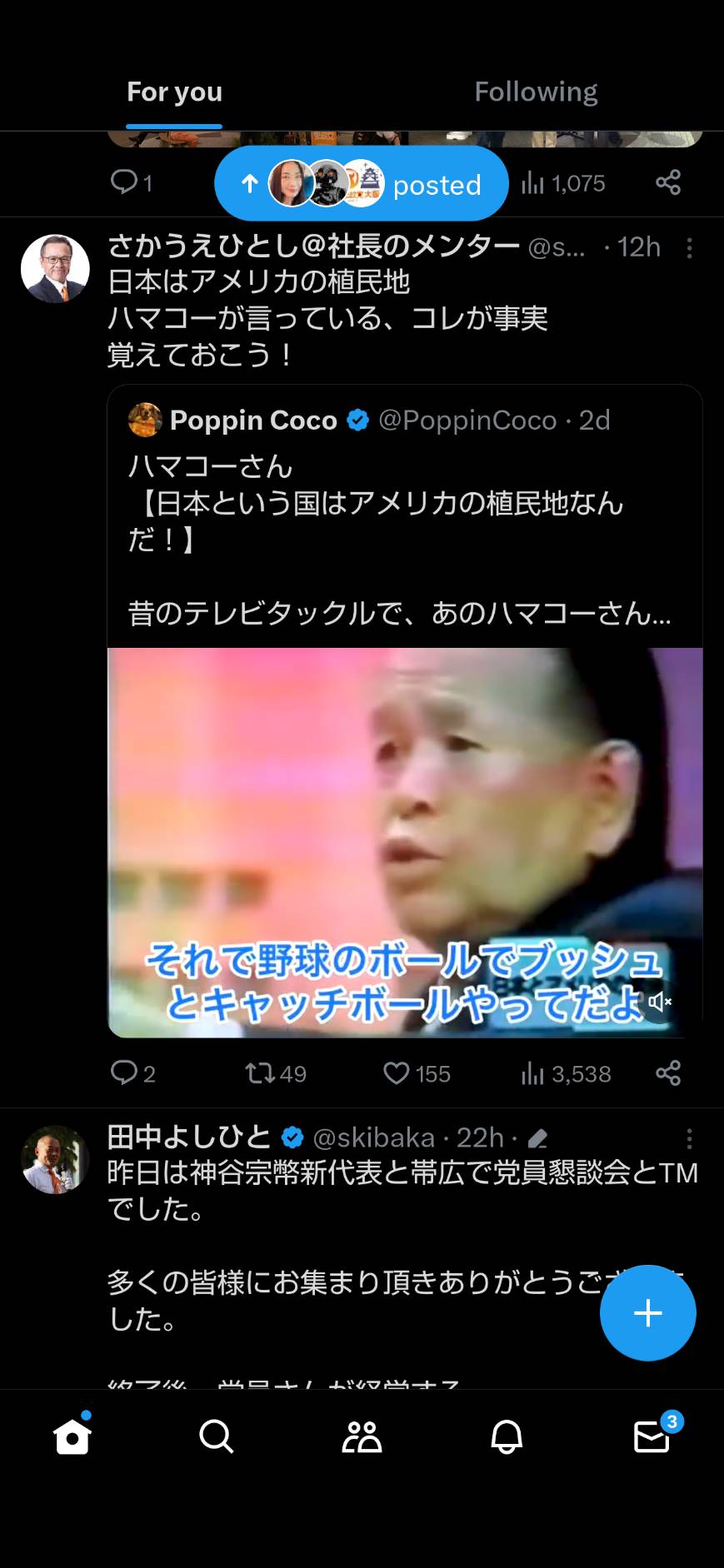Viewport: 724px width, 1568px height.
Task: Compose a new post with plus button
Action: [648, 1312]
